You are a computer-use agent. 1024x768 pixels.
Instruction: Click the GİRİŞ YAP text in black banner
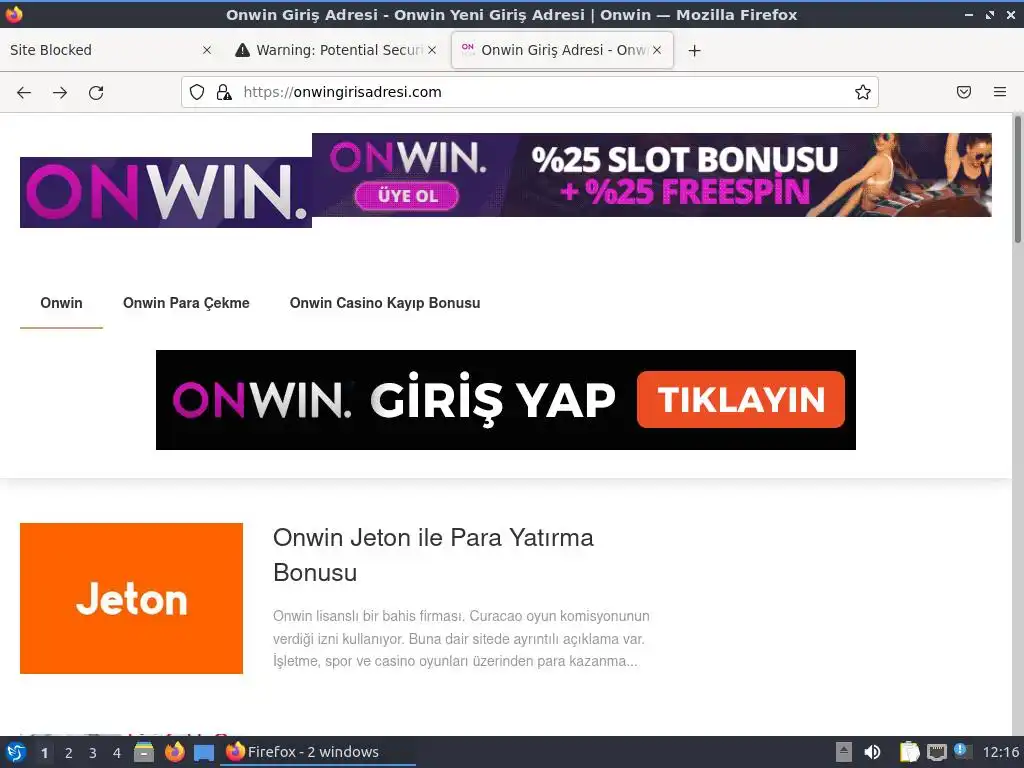click(493, 398)
